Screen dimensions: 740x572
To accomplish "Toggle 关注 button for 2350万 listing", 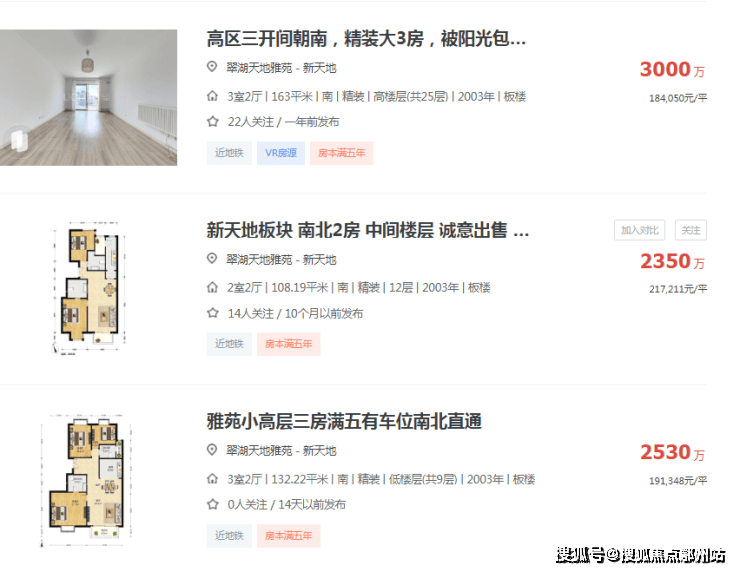I will (690, 230).
